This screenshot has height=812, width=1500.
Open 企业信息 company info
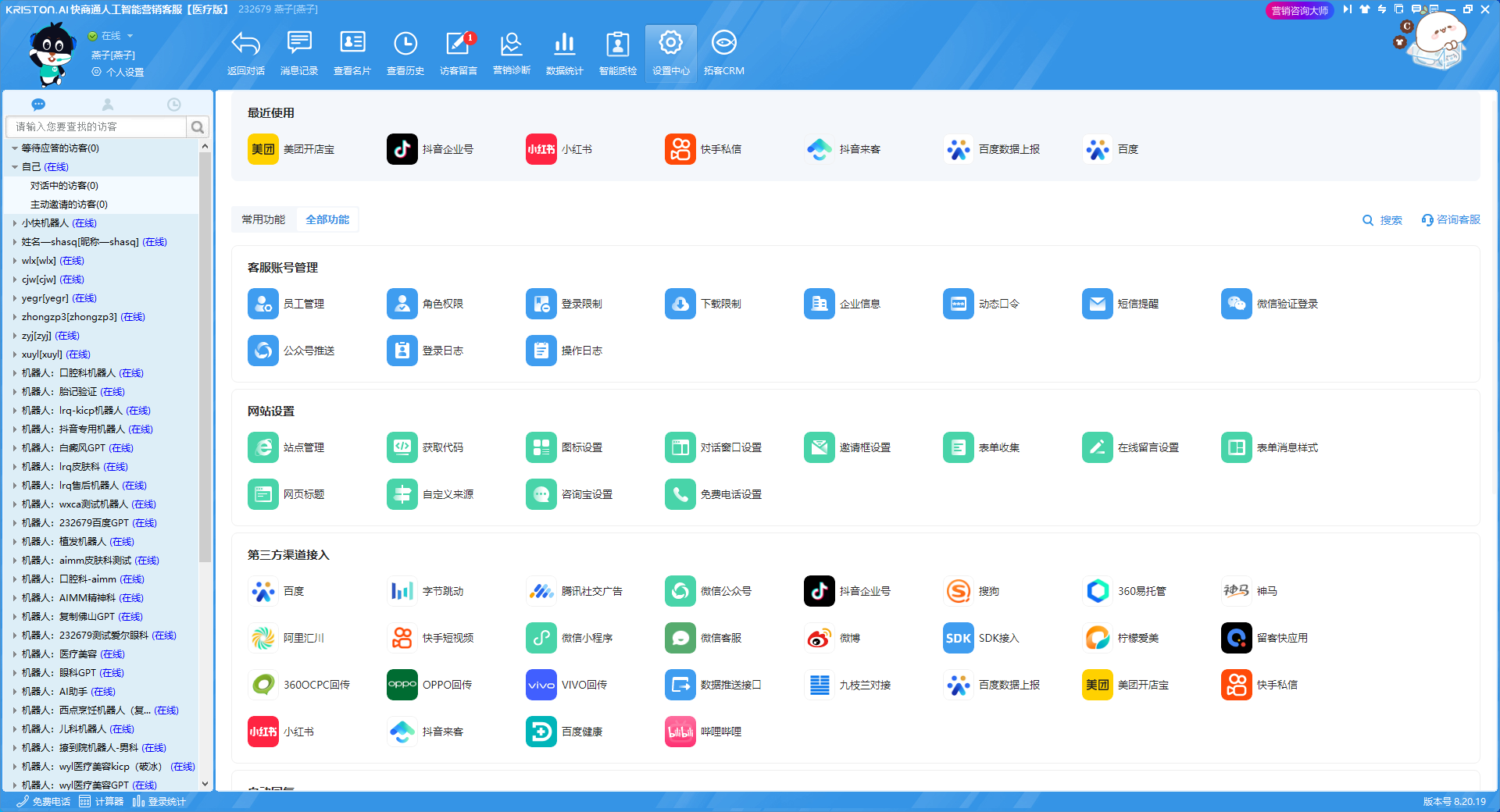pyautogui.click(x=842, y=304)
